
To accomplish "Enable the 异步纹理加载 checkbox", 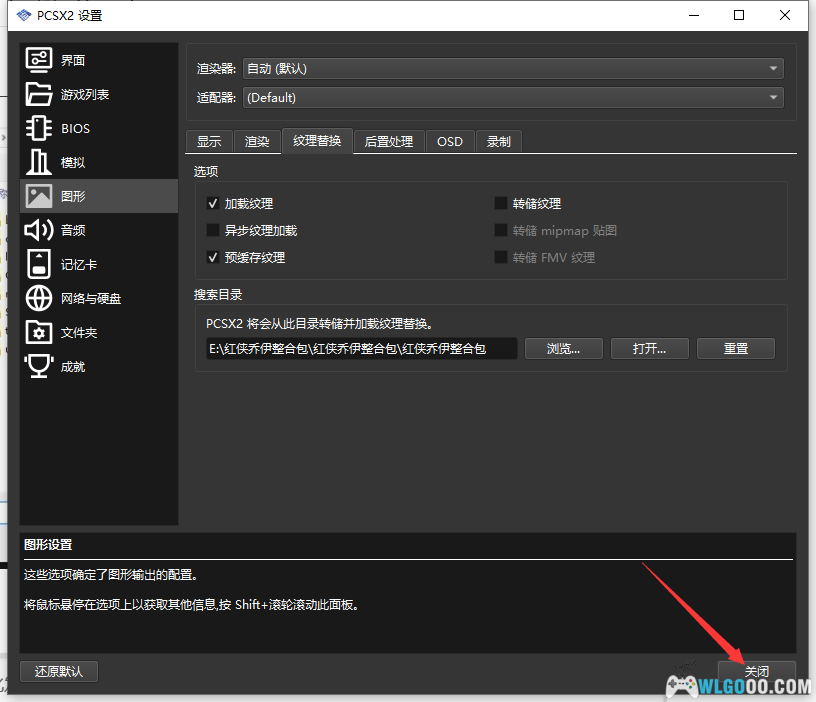I will click(212, 230).
